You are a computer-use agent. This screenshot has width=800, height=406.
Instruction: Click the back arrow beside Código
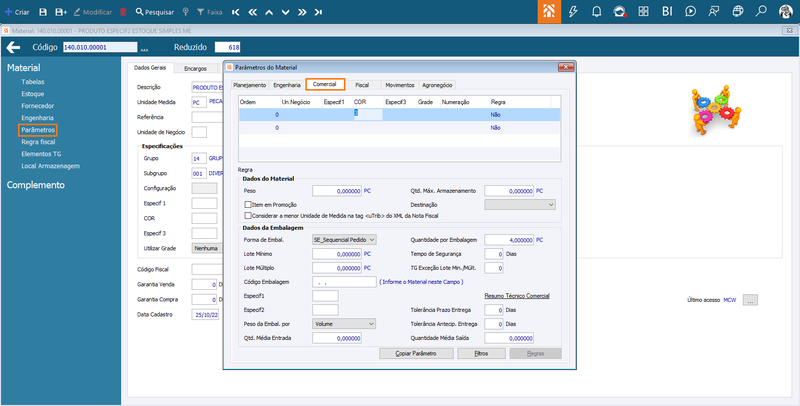click(15, 47)
